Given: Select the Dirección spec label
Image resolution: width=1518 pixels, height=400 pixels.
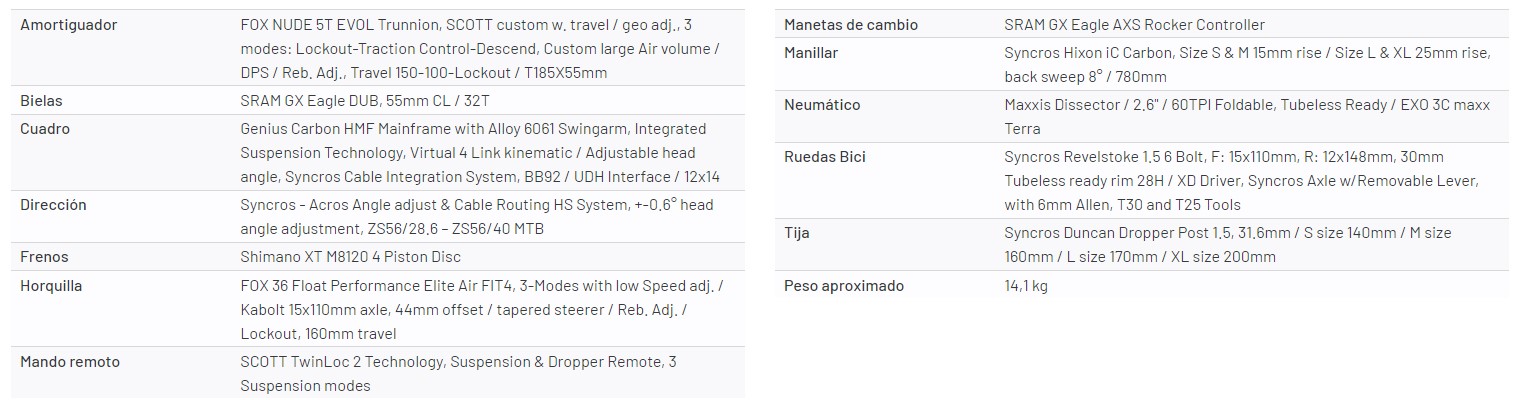Looking at the screenshot, I should coord(53,205).
